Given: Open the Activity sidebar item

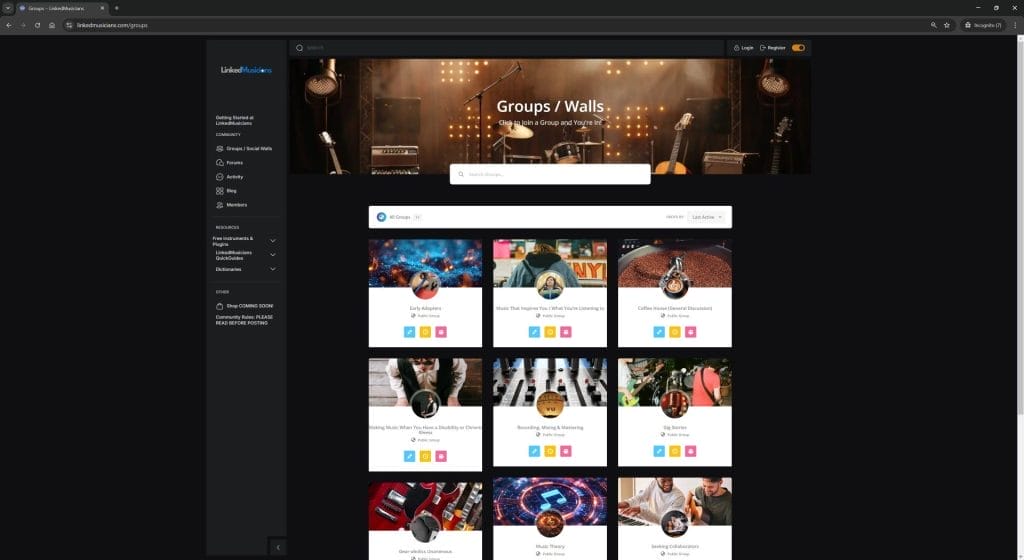Looking at the screenshot, I should pyautogui.click(x=234, y=177).
